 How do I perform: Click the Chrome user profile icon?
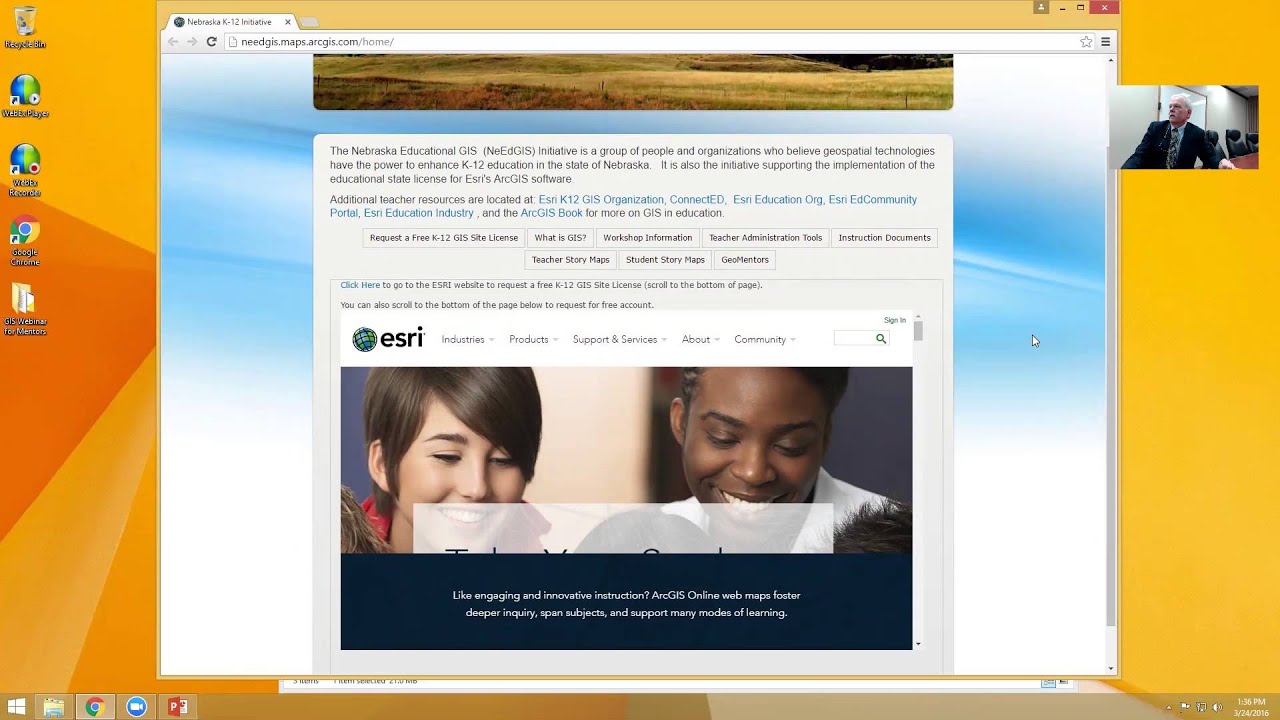point(1041,7)
